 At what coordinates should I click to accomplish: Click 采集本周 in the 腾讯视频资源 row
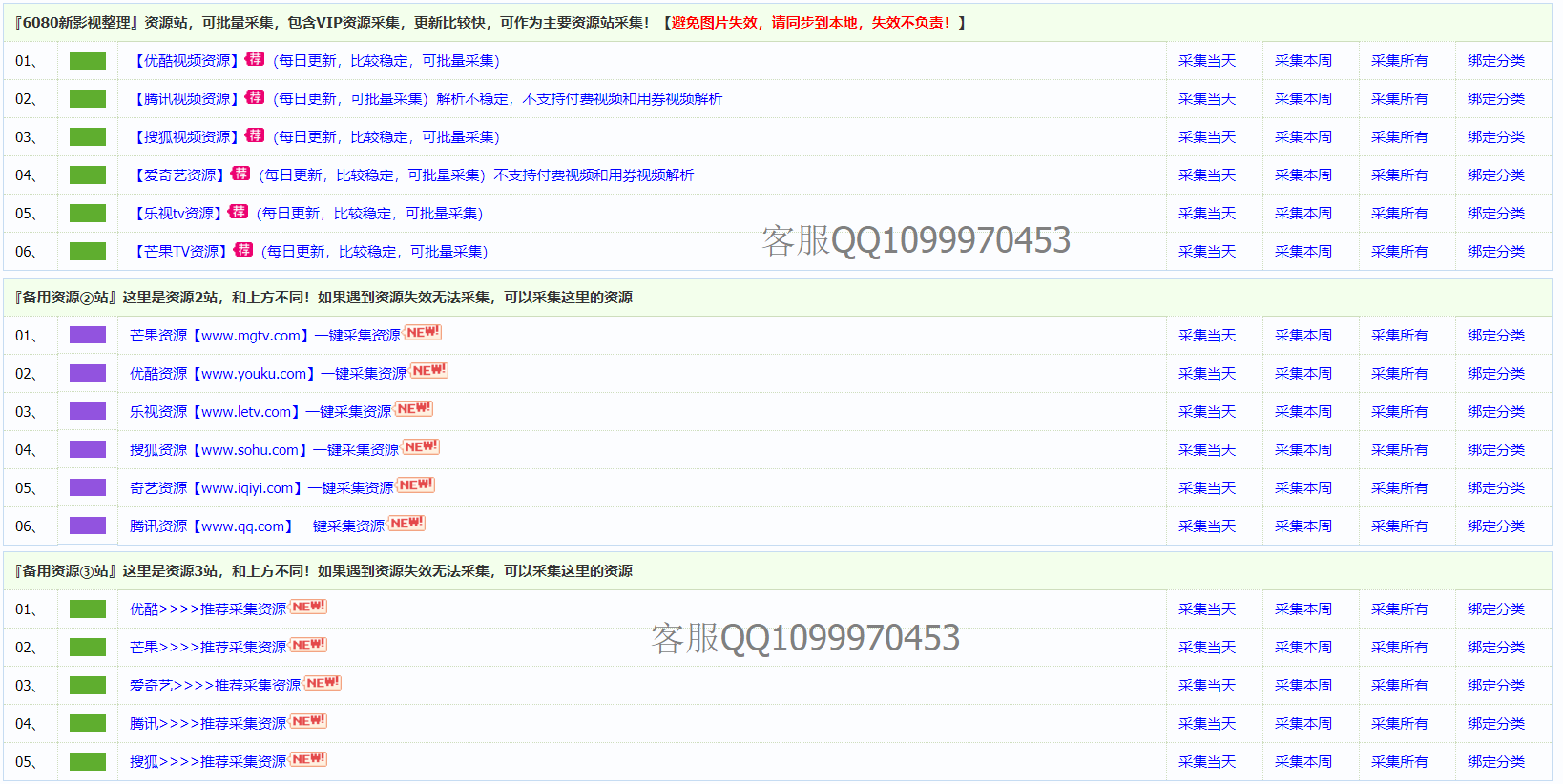click(x=1303, y=99)
